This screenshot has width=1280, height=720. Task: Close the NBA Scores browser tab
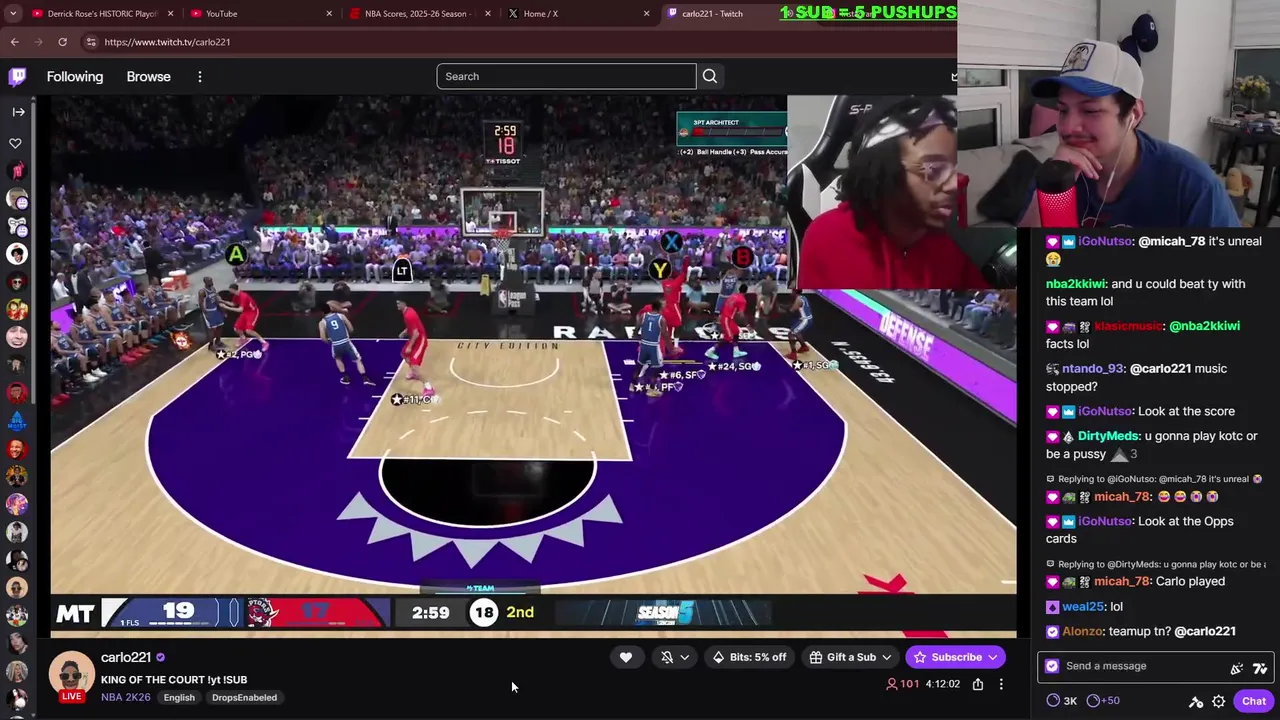488,14
